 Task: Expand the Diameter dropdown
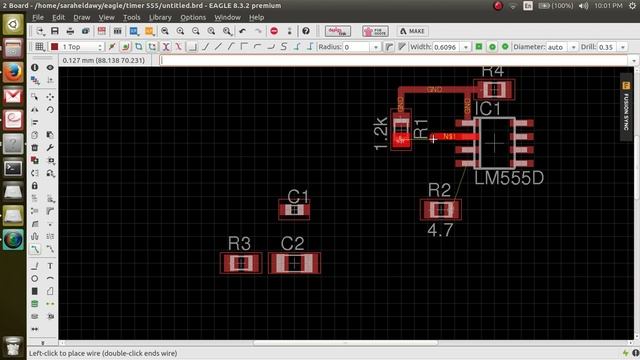pos(573,47)
